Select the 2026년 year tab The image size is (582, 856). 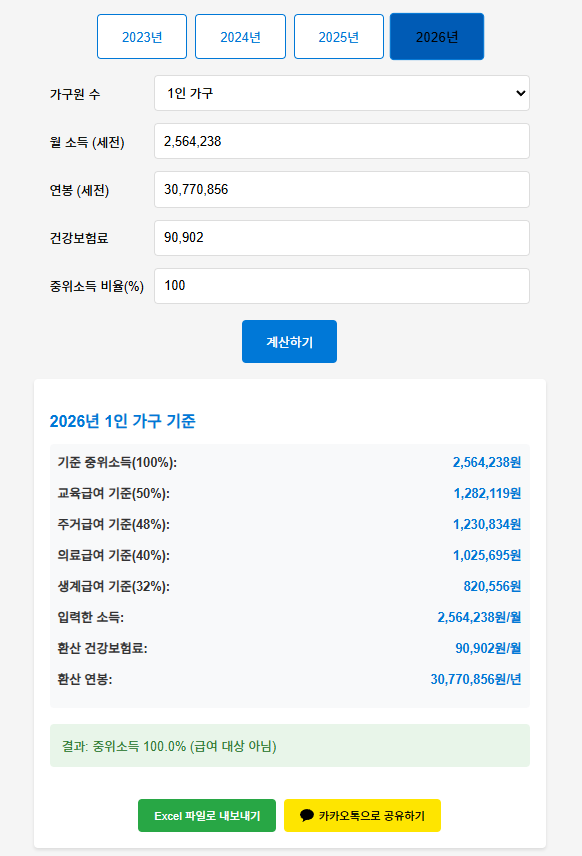pos(437,37)
